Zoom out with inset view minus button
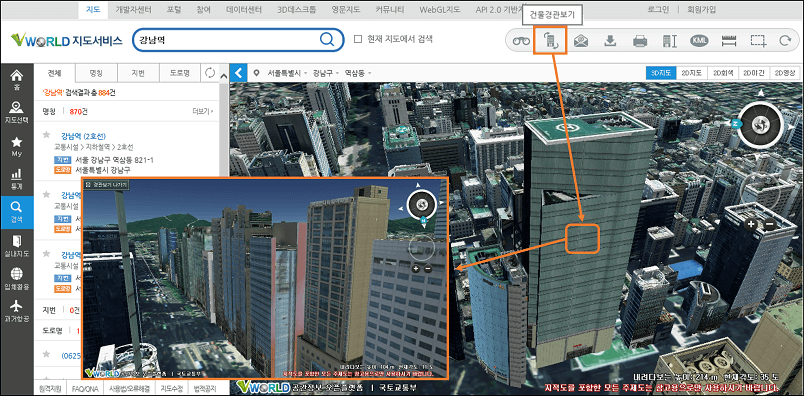The image size is (804, 396). pyautogui.click(x=428, y=268)
